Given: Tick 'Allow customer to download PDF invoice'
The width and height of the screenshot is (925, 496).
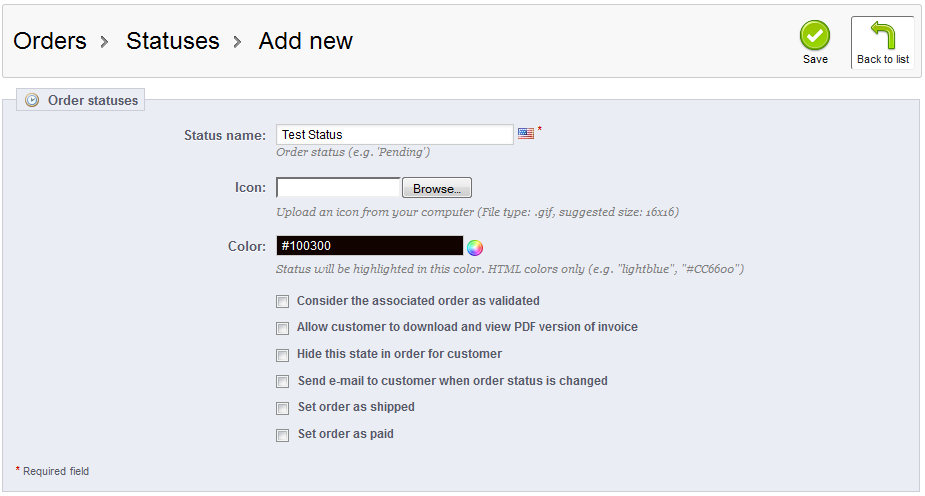Looking at the screenshot, I should pyautogui.click(x=283, y=328).
